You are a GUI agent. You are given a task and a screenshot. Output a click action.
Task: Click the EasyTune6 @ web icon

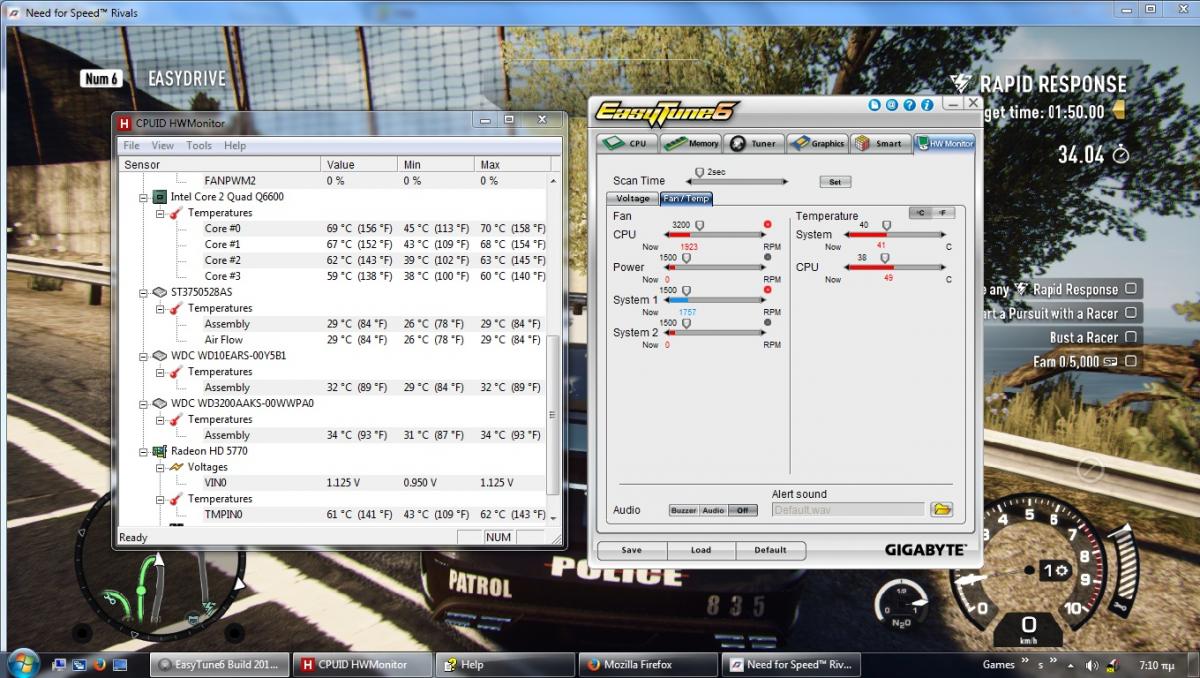tap(892, 104)
